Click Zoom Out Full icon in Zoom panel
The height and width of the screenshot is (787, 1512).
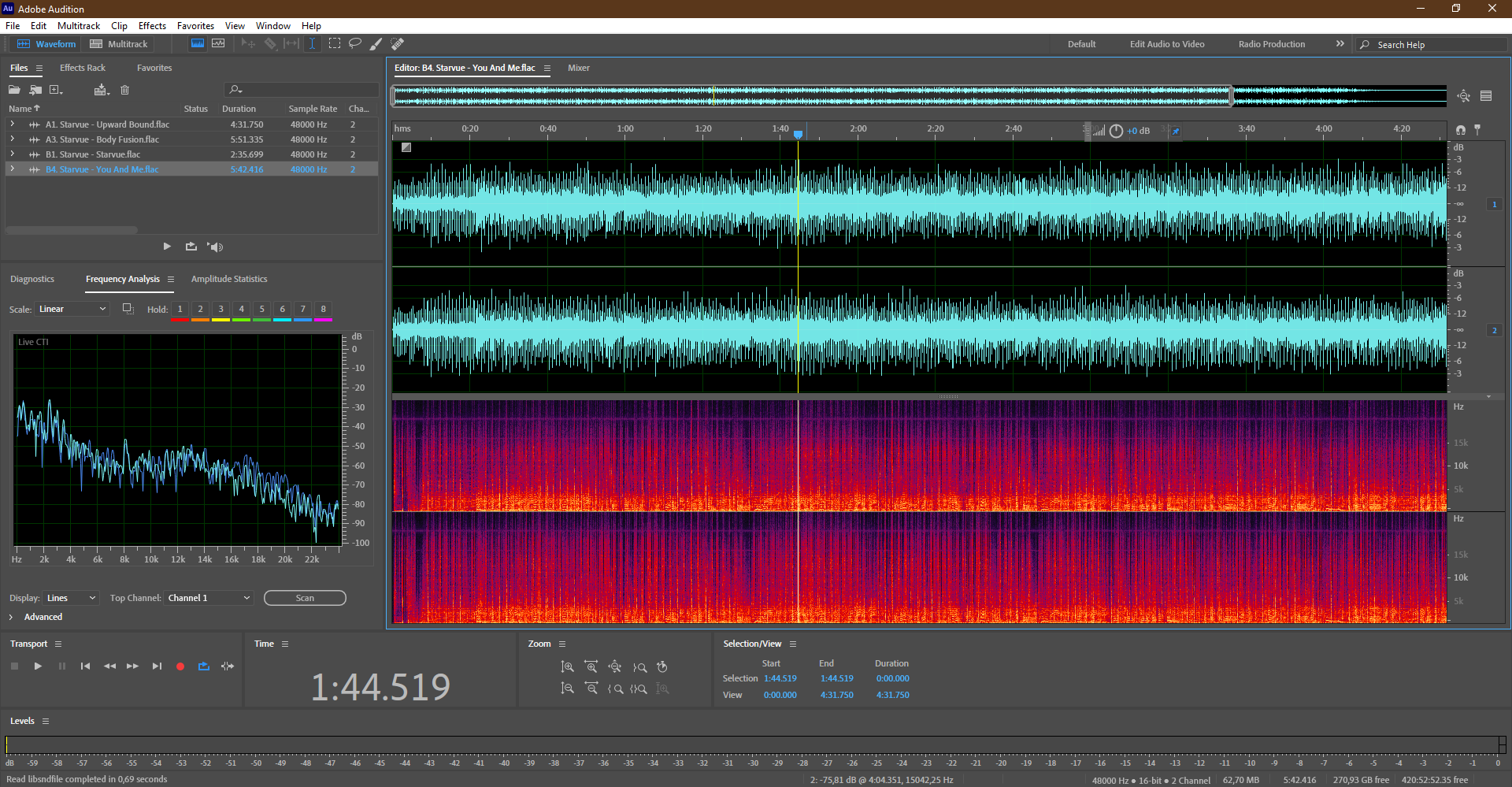(615, 667)
